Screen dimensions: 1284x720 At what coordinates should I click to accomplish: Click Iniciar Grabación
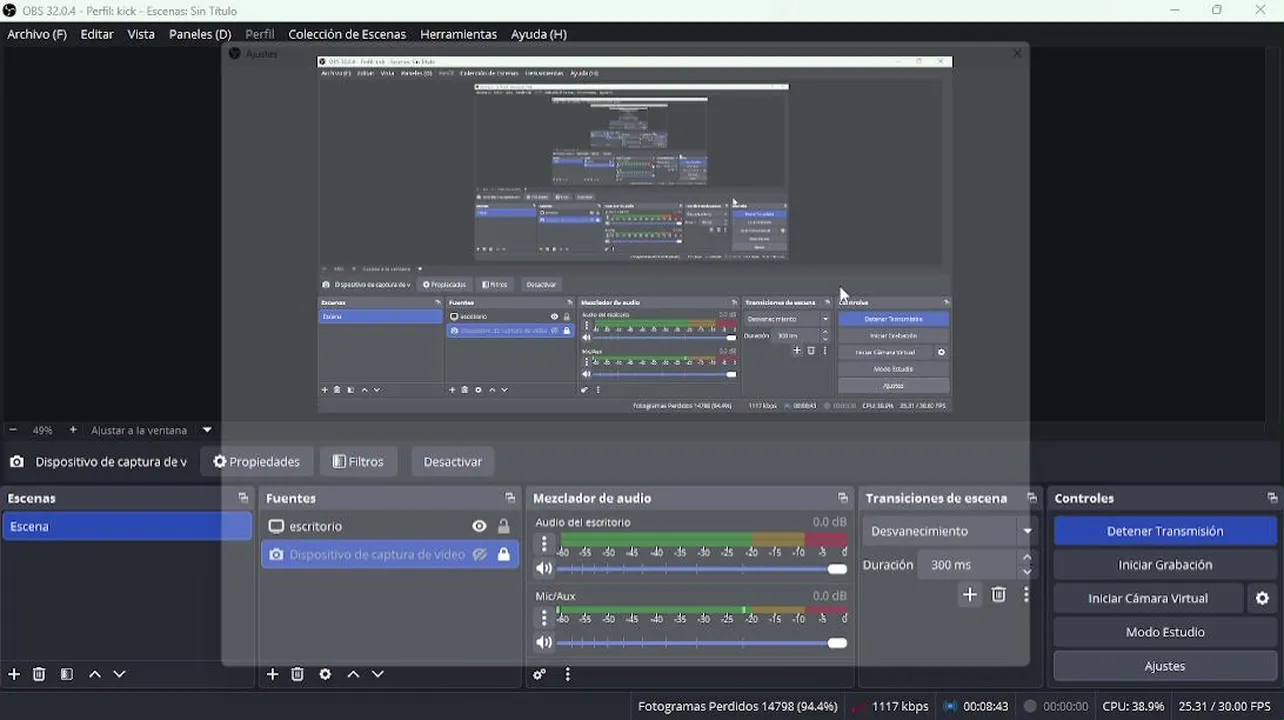tap(1165, 565)
